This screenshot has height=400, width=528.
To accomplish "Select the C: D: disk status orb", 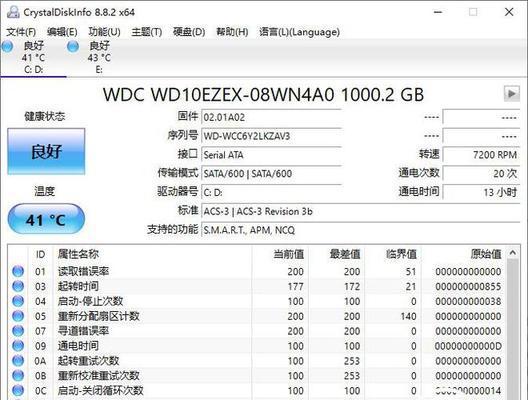I will pyautogui.click(x=7, y=46).
